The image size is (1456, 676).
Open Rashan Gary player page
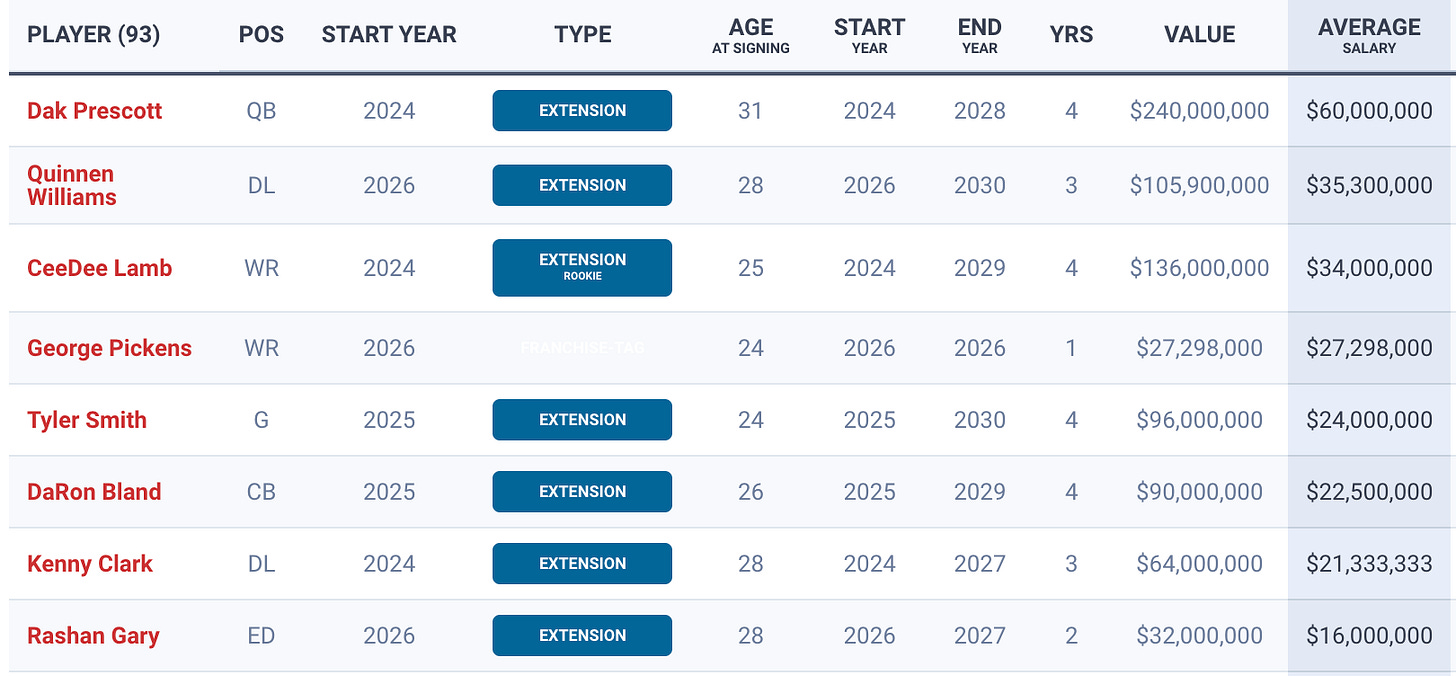(x=93, y=636)
